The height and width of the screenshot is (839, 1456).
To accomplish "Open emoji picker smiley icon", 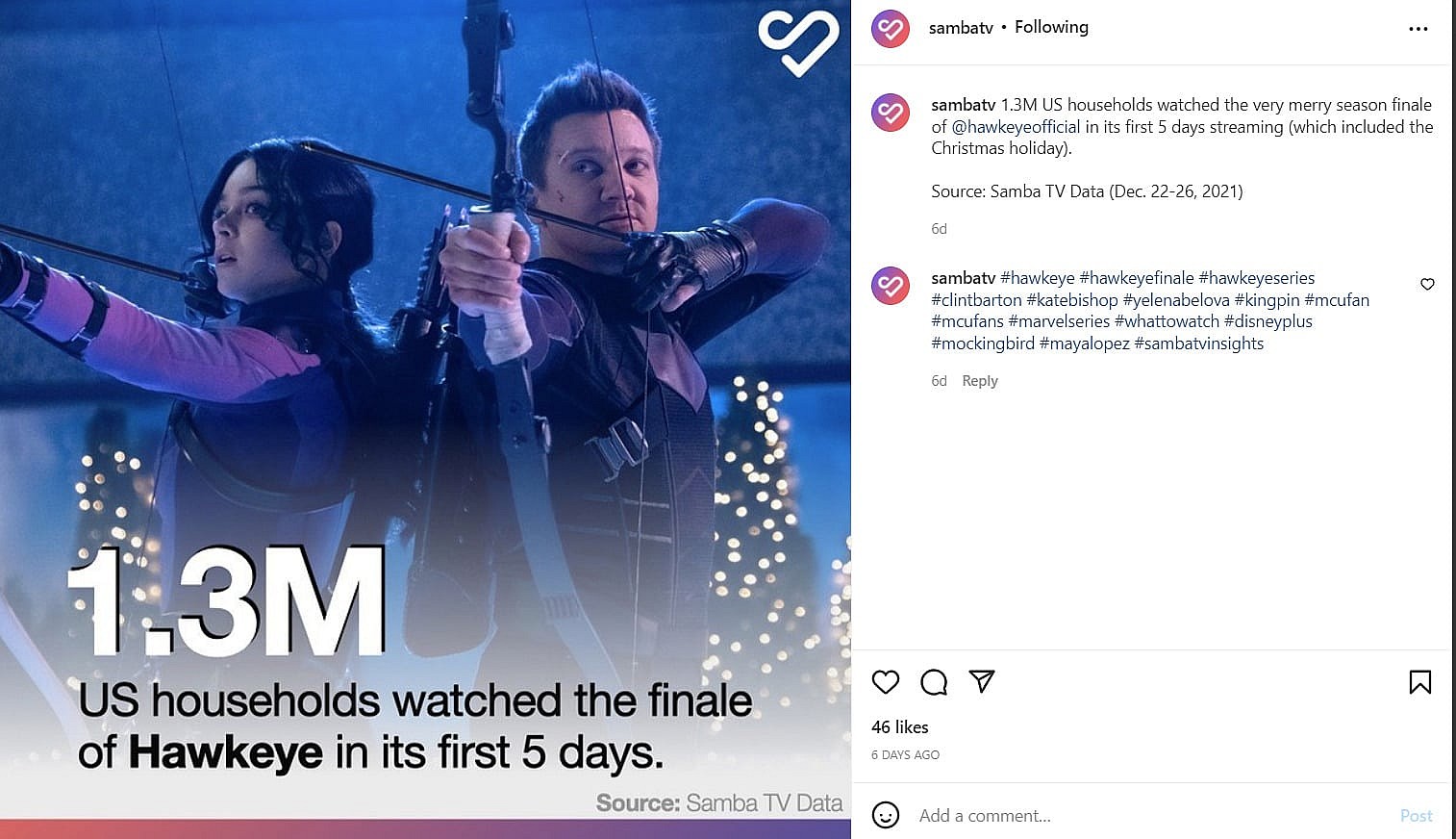I will pyautogui.click(x=885, y=815).
